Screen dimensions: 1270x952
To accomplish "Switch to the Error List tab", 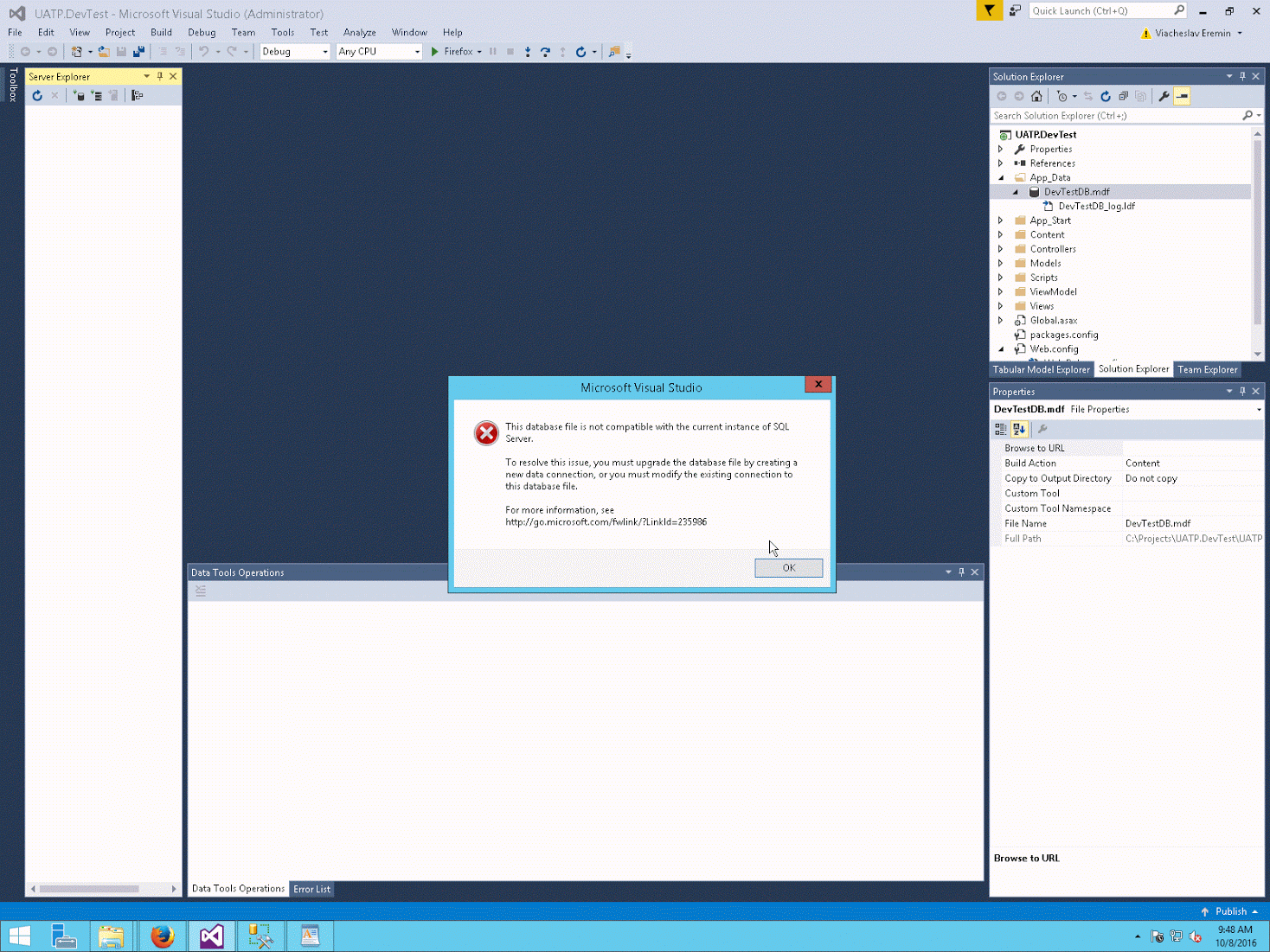I will (x=312, y=889).
